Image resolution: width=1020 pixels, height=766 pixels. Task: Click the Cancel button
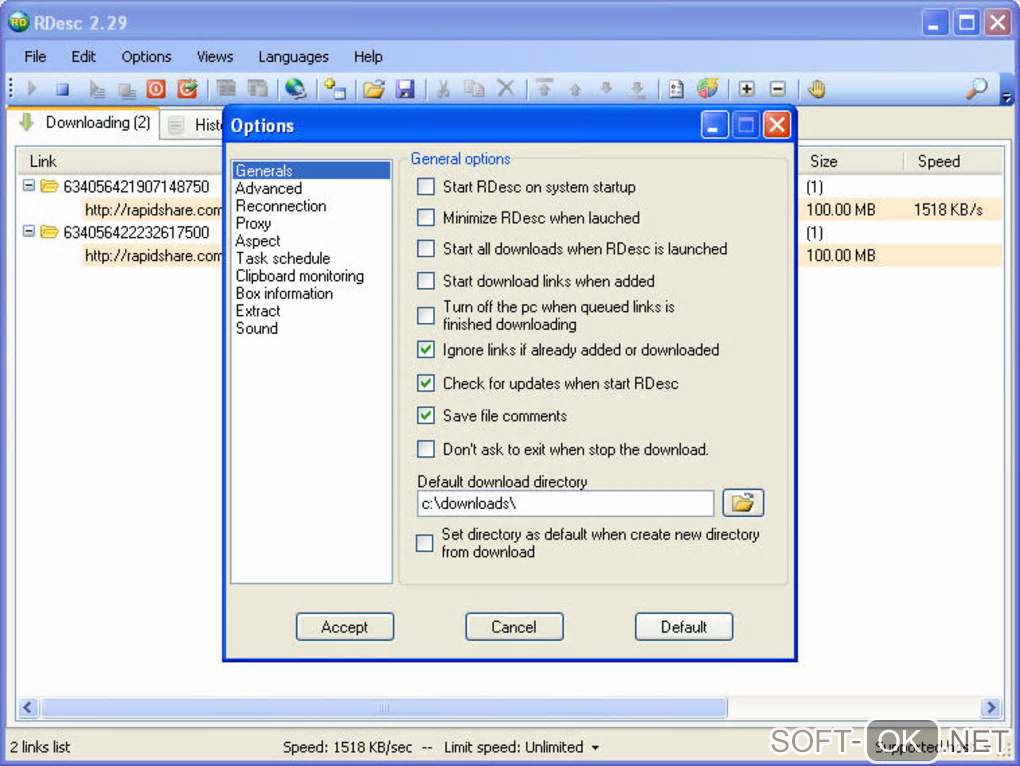click(x=514, y=627)
